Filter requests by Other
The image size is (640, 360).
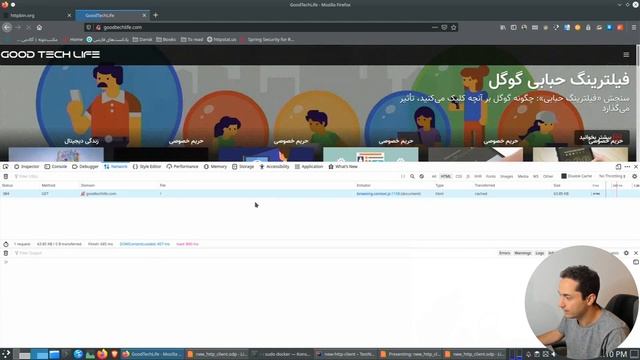[548, 176]
